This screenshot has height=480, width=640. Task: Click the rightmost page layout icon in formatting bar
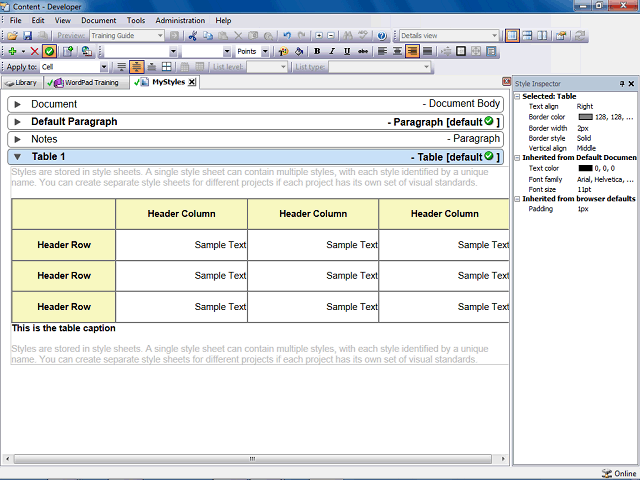coord(491,51)
